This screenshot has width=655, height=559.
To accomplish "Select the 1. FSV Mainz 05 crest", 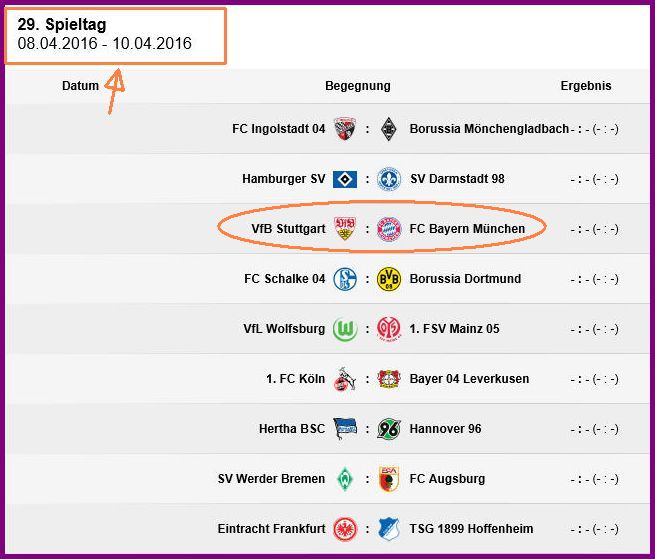I will (x=389, y=329).
